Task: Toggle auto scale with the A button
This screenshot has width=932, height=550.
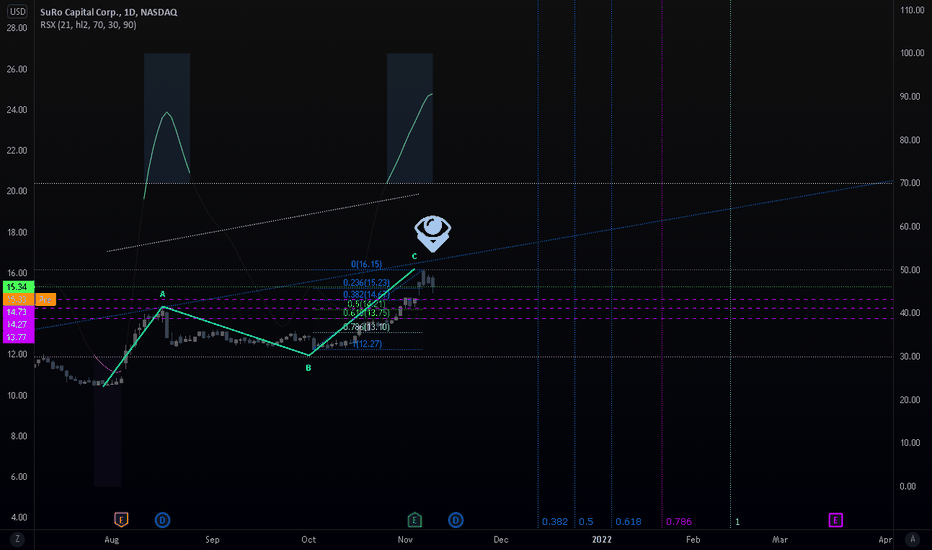Action: [x=912, y=539]
